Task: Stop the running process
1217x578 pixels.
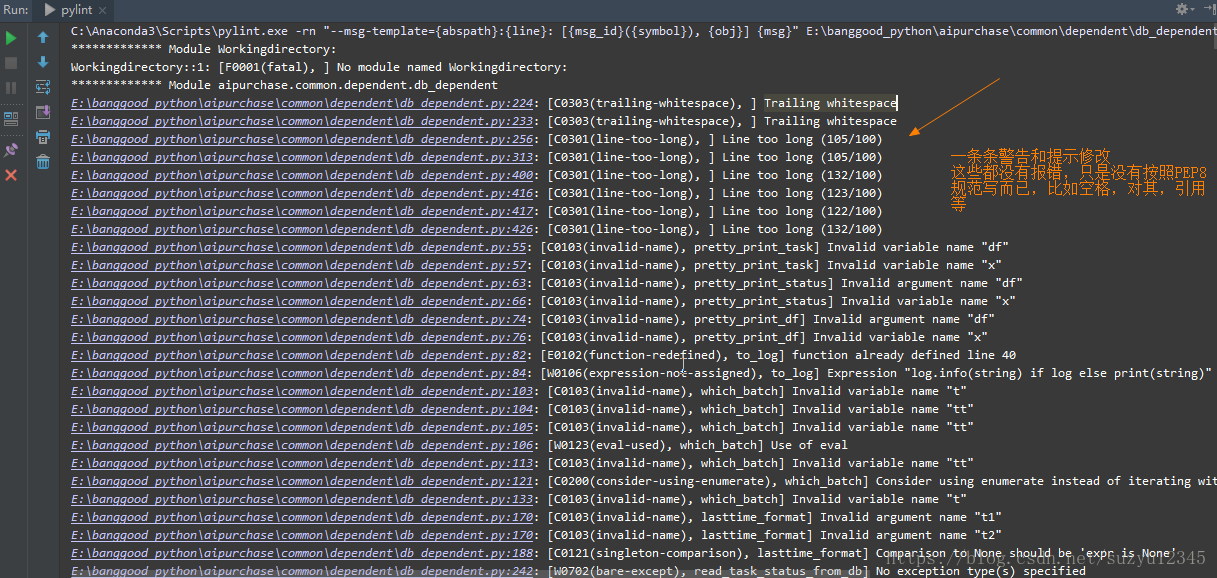Action: (x=11, y=63)
